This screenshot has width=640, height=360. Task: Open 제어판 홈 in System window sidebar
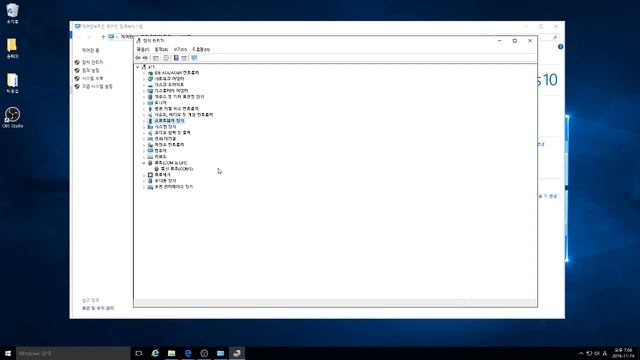pyautogui.click(x=90, y=50)
